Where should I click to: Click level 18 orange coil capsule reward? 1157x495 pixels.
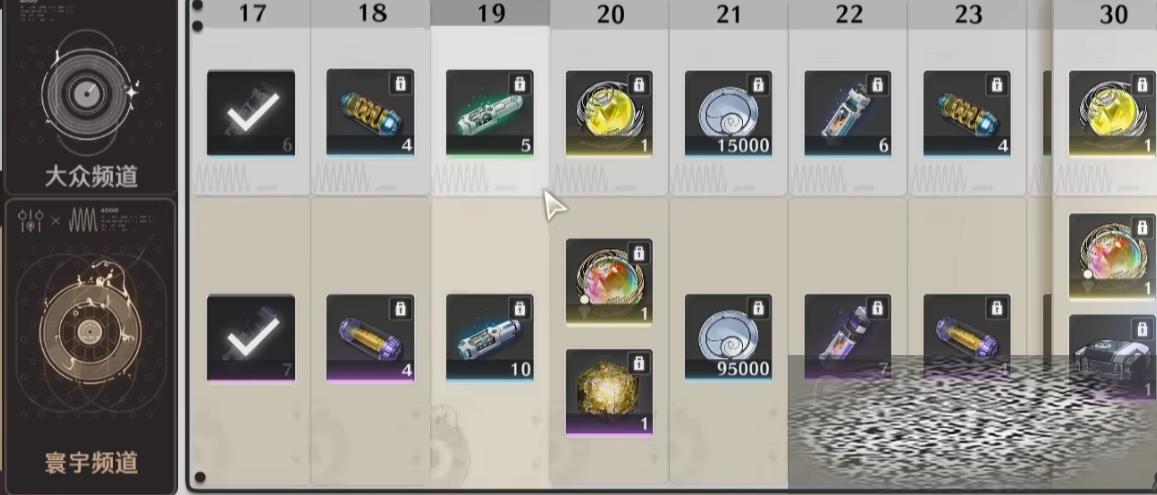pos(370,113)
